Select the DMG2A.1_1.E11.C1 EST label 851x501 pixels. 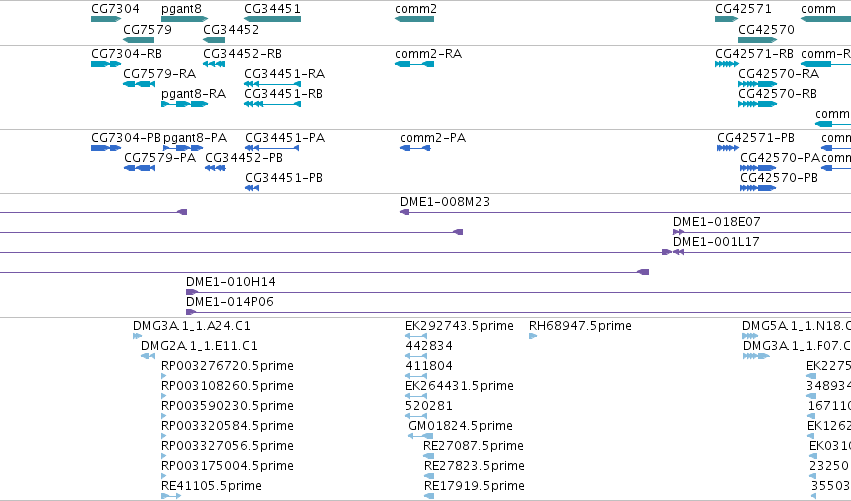pyautogui.click(x=199, y=346)
